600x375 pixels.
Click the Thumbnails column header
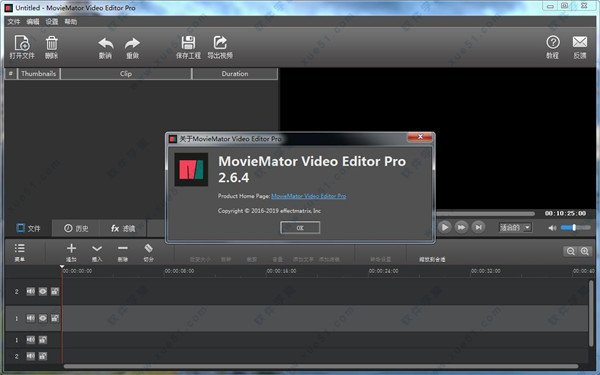[39, 73]
